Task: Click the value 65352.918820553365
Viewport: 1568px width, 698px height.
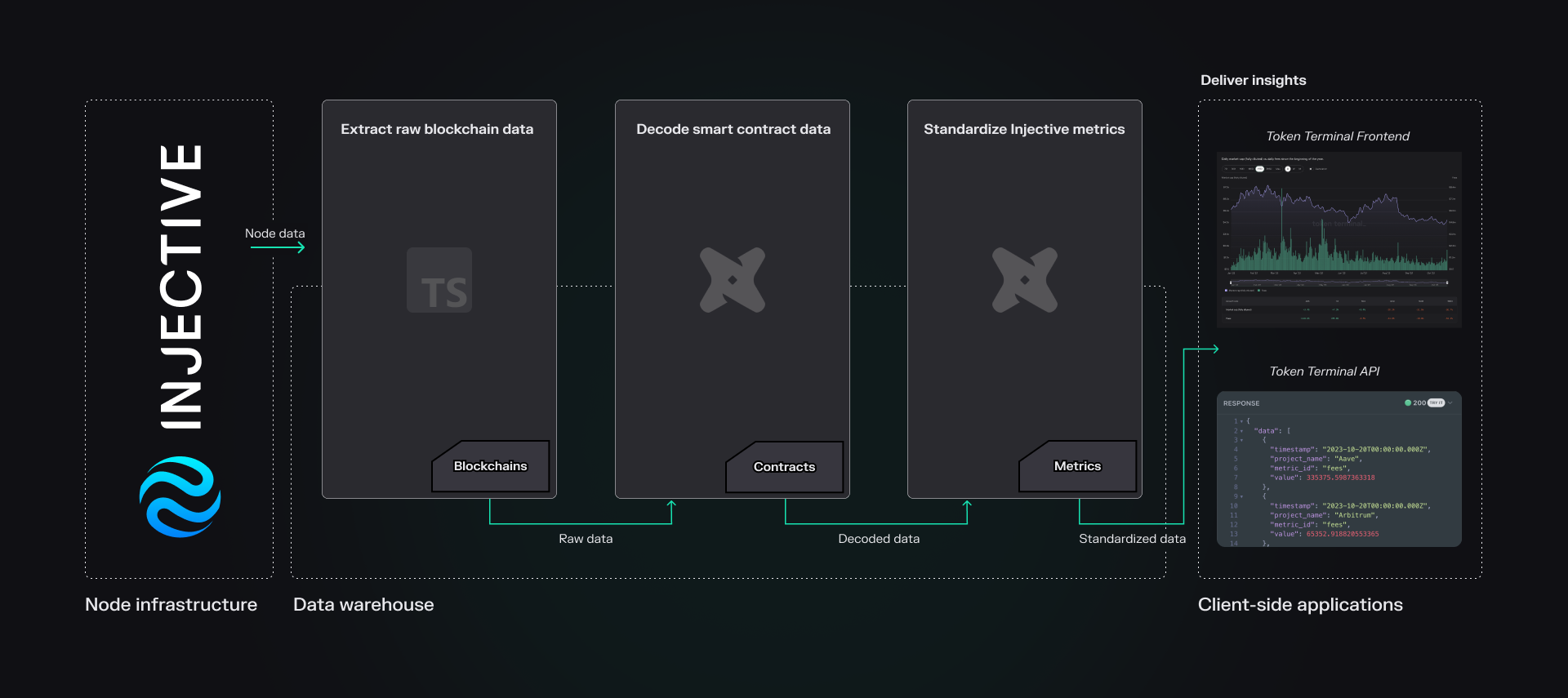Action: click(x=1343, y=534)
